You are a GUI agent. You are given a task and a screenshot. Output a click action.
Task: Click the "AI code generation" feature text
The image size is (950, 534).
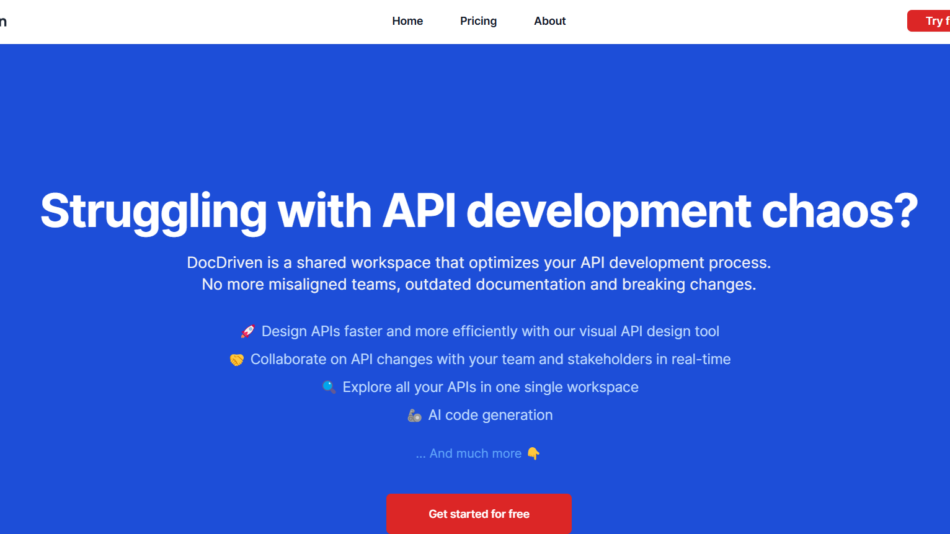pos(490,416)
